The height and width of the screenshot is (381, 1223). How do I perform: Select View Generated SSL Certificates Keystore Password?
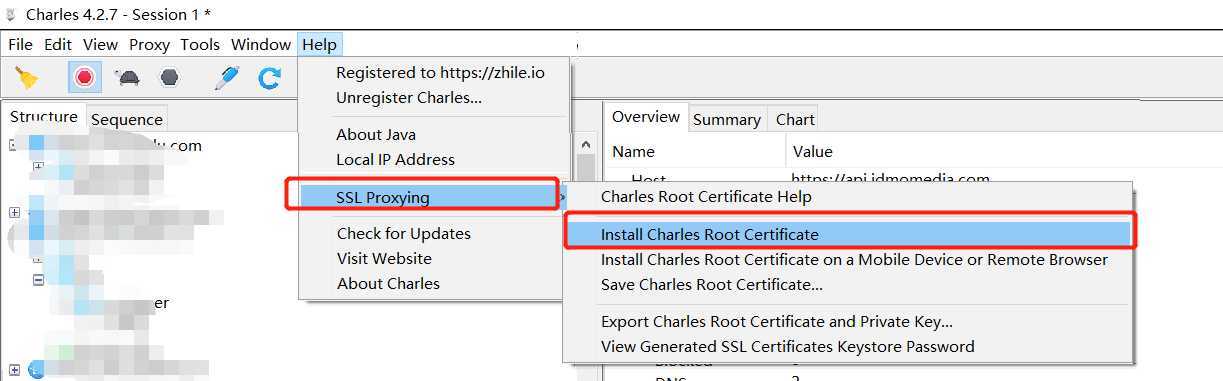tap(787, 347)
